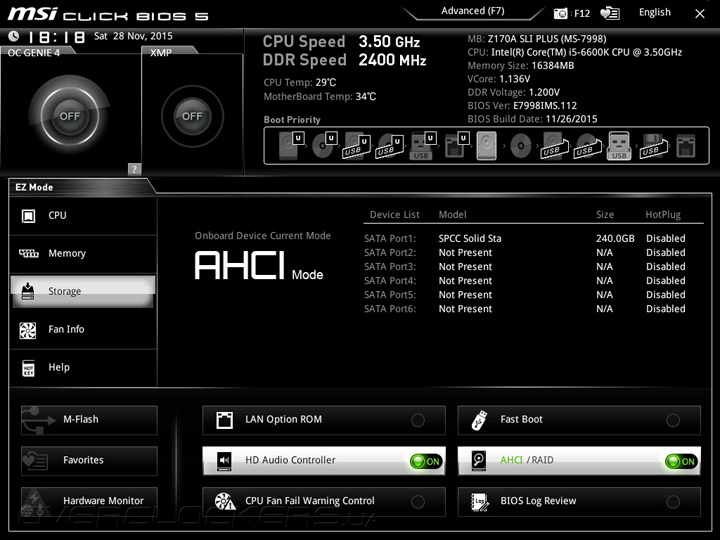This screenshot has width=720, height=540.
Task: Enable the Fast Boot toggle indicator
Action: click(x=673, y=420)
